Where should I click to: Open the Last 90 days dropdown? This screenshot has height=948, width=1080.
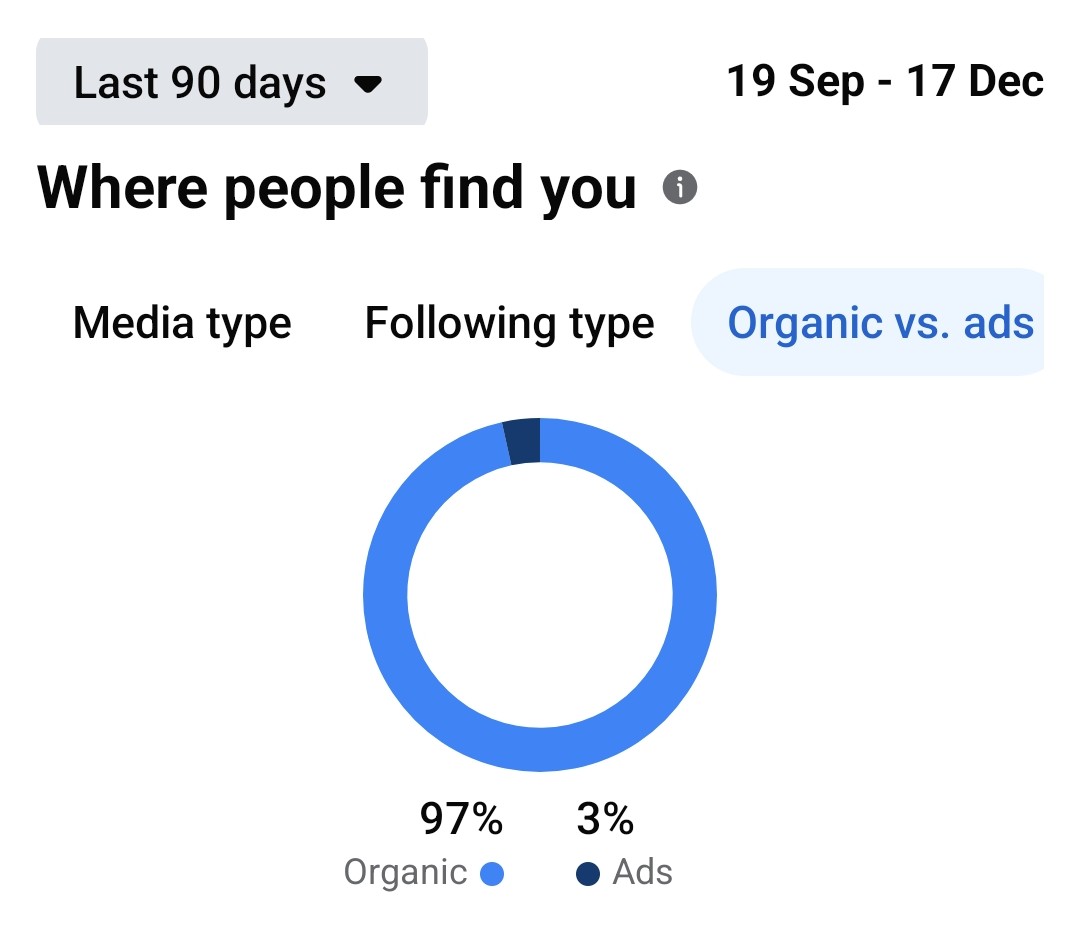coord(231,83)
